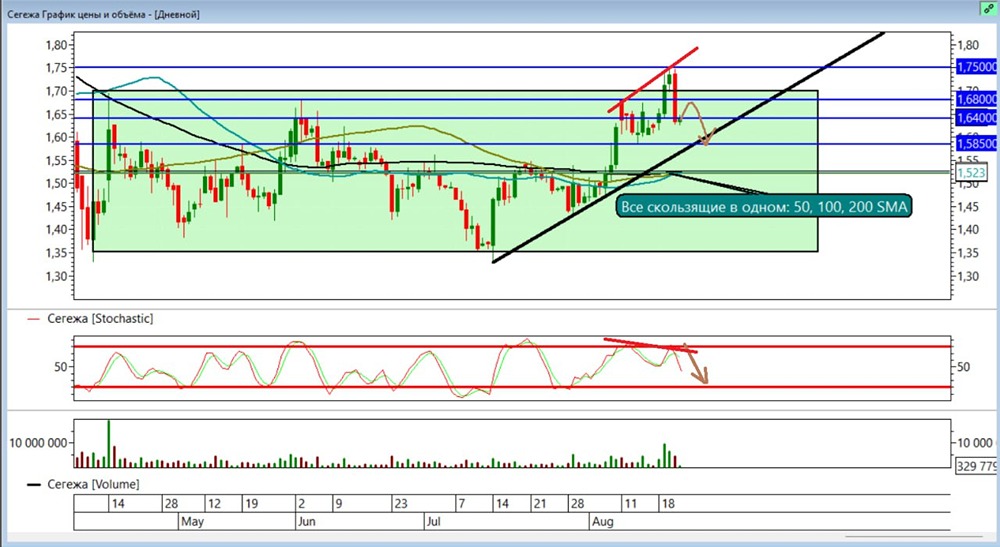Screen dimensions: 1000x547
Task: Click the 10 000 000 label left of volume panel
Action: click(38, 443)
